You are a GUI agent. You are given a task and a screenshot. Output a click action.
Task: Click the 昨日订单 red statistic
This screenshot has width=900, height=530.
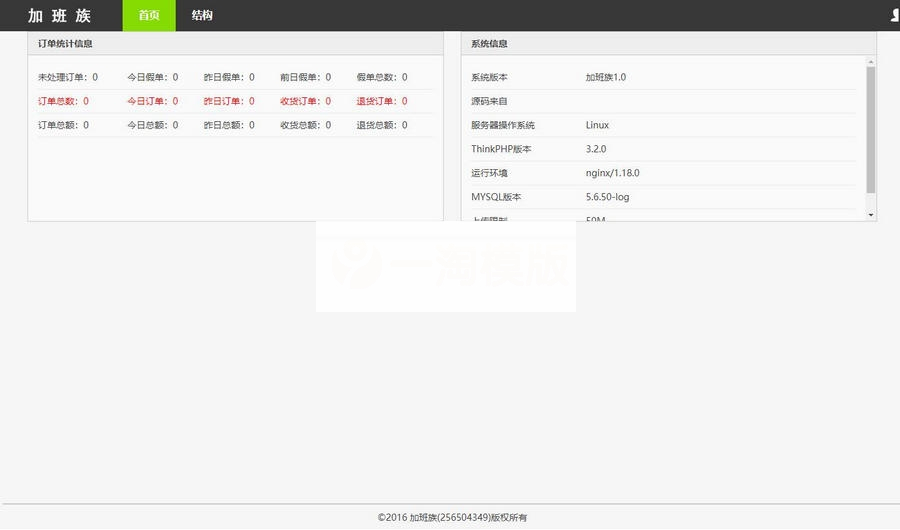[x=229, y=101]
